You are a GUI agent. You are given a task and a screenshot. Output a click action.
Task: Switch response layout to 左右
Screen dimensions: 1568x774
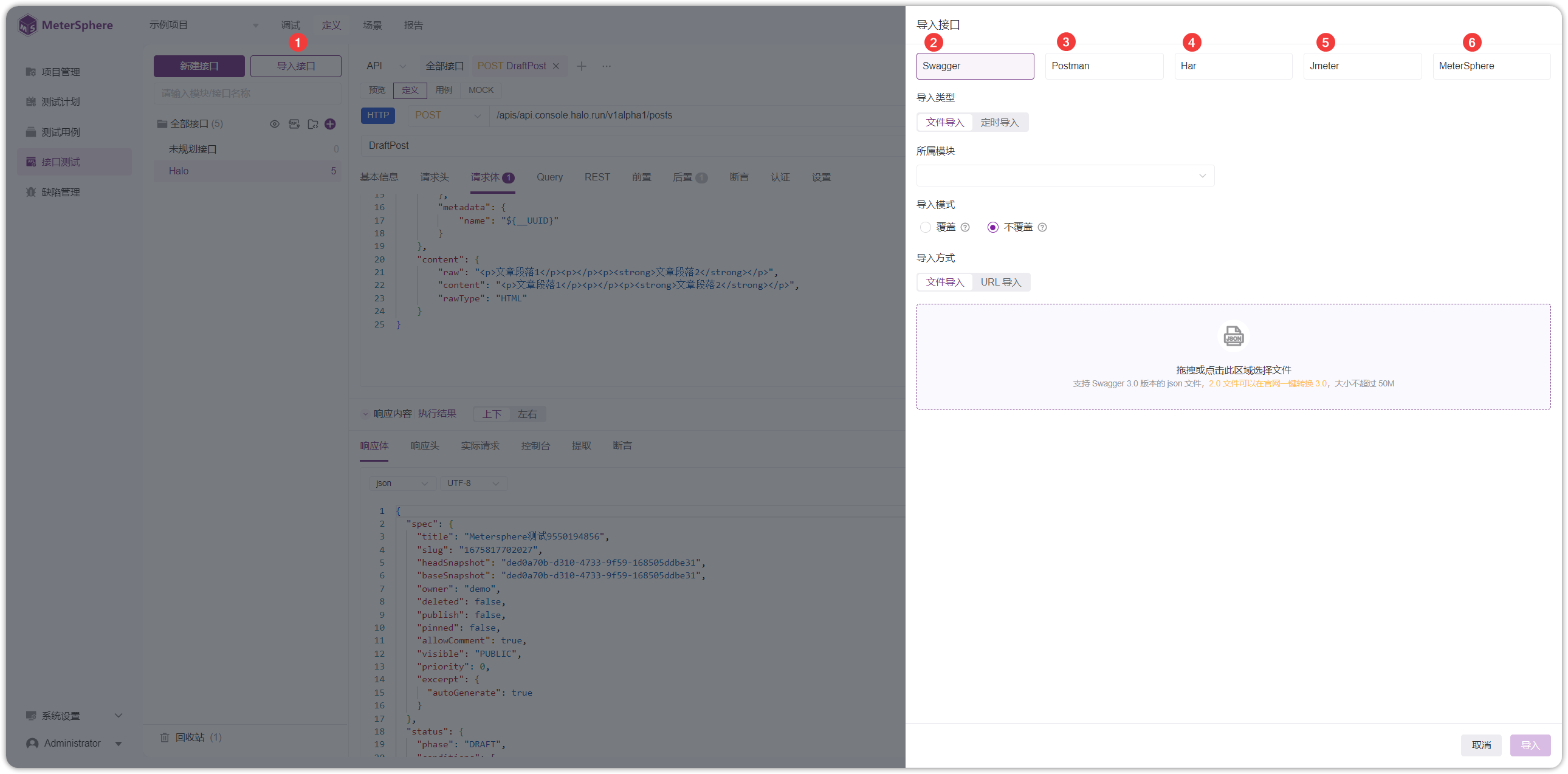[x=527, y=414]
